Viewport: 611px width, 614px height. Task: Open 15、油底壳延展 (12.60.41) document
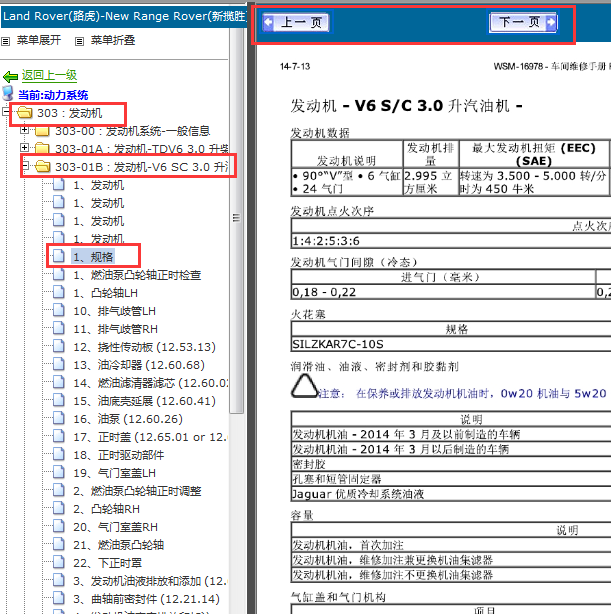(x=144, y=401)
